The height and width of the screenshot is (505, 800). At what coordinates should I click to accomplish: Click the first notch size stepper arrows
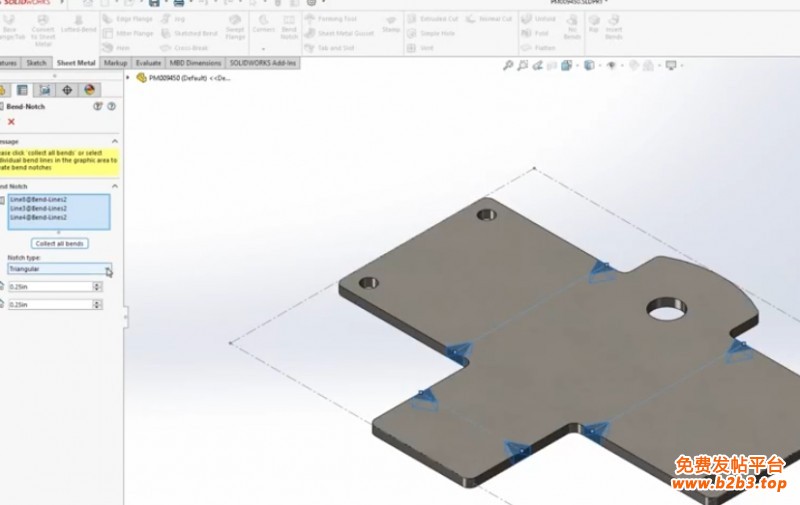pyautogui.click(x=97, y=287)
